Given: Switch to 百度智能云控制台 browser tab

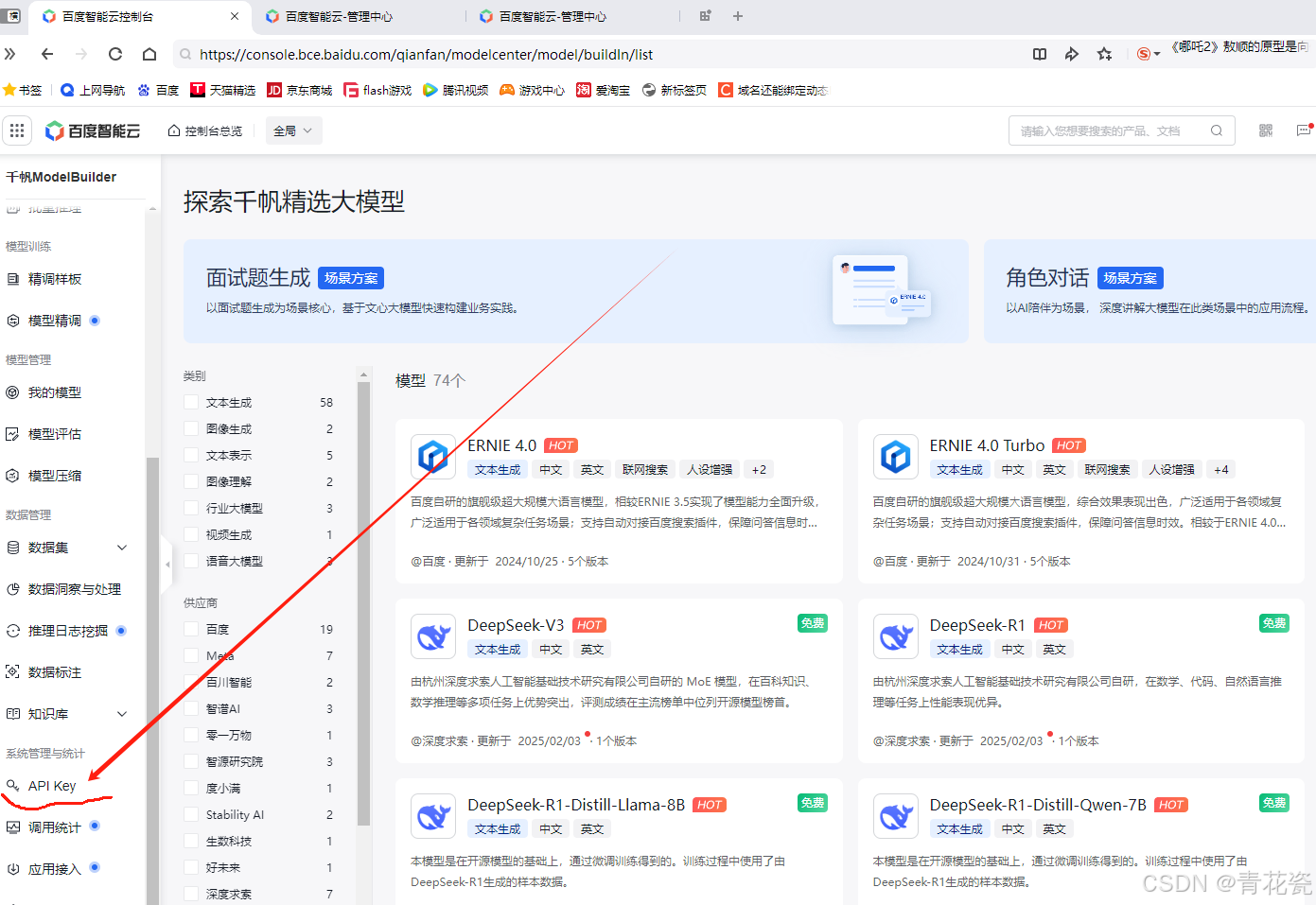Looking at the screenshot, I should point(142,16).
